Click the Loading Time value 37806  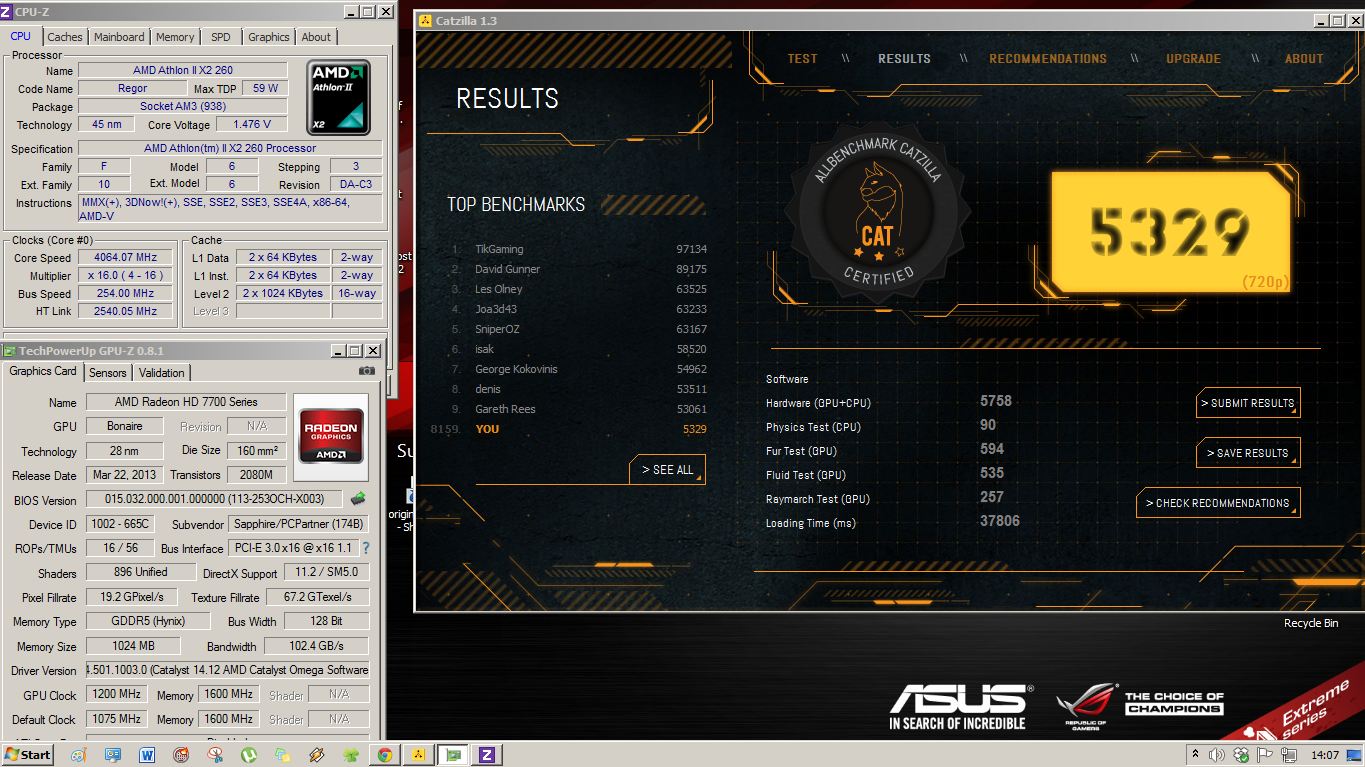[1000, 521]
